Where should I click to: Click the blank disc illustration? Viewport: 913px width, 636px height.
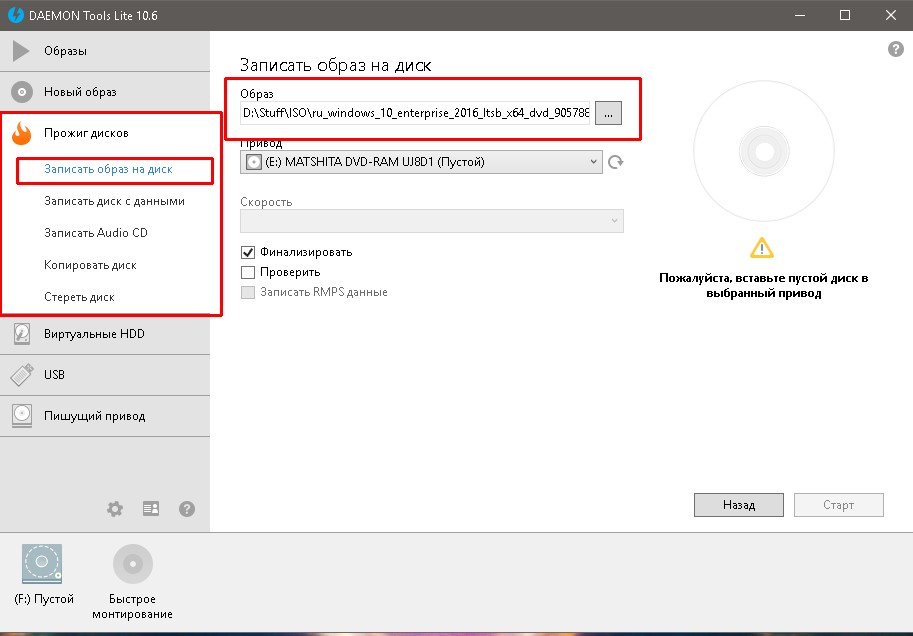point(764,151)
